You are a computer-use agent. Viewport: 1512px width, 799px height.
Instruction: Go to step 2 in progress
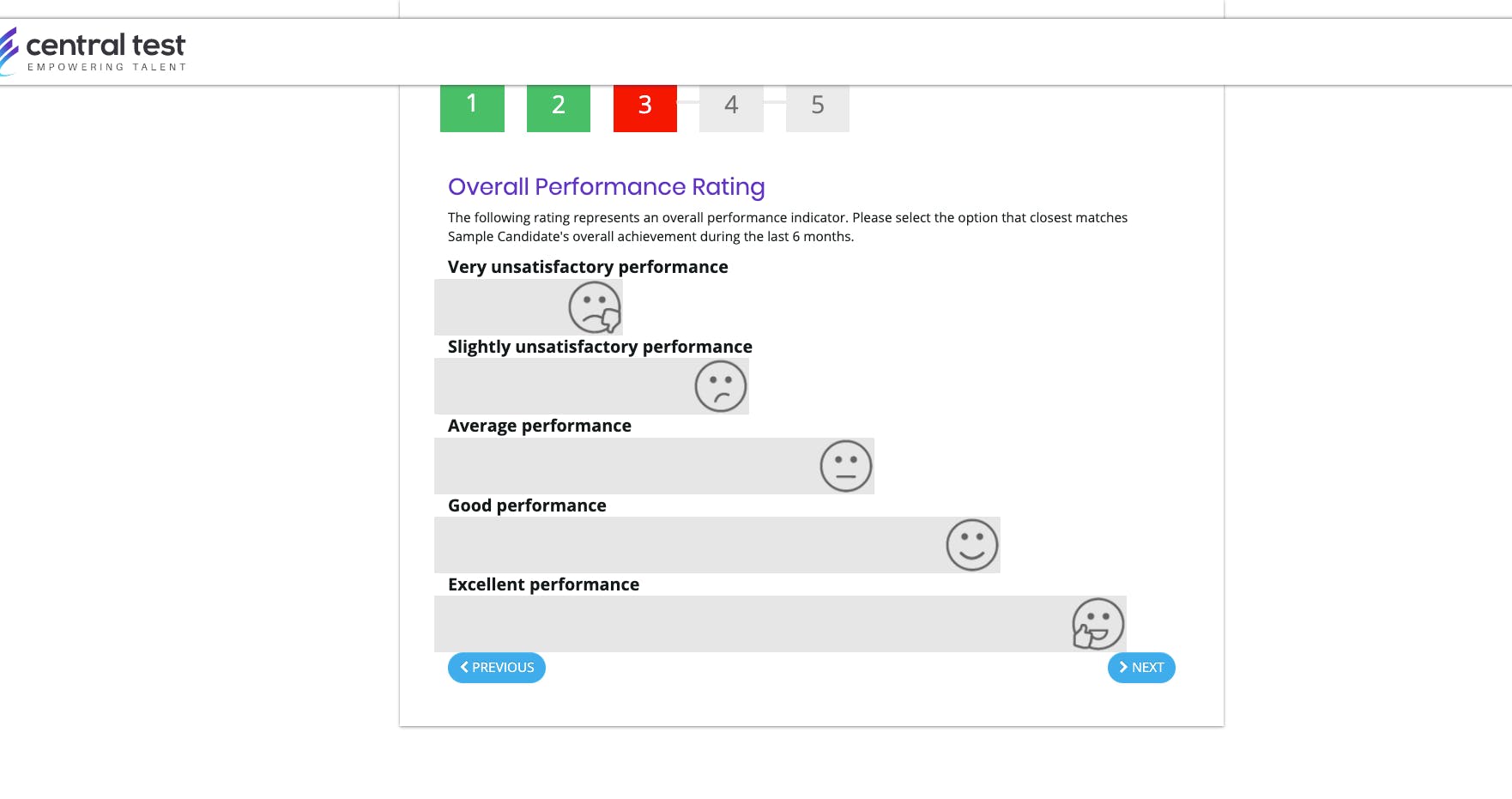coord(559,108)
